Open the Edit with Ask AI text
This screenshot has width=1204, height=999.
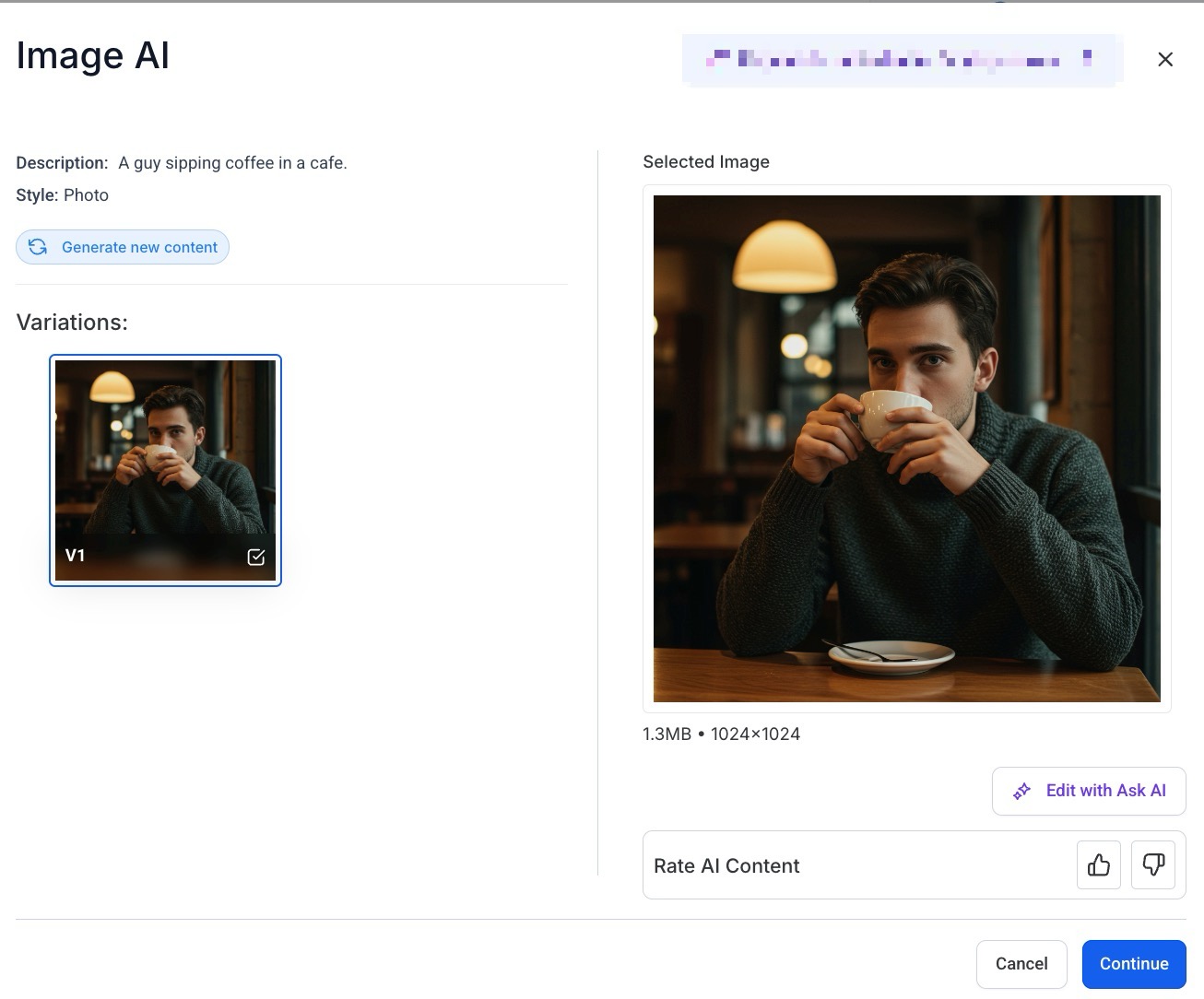[x=1105, y=791]
